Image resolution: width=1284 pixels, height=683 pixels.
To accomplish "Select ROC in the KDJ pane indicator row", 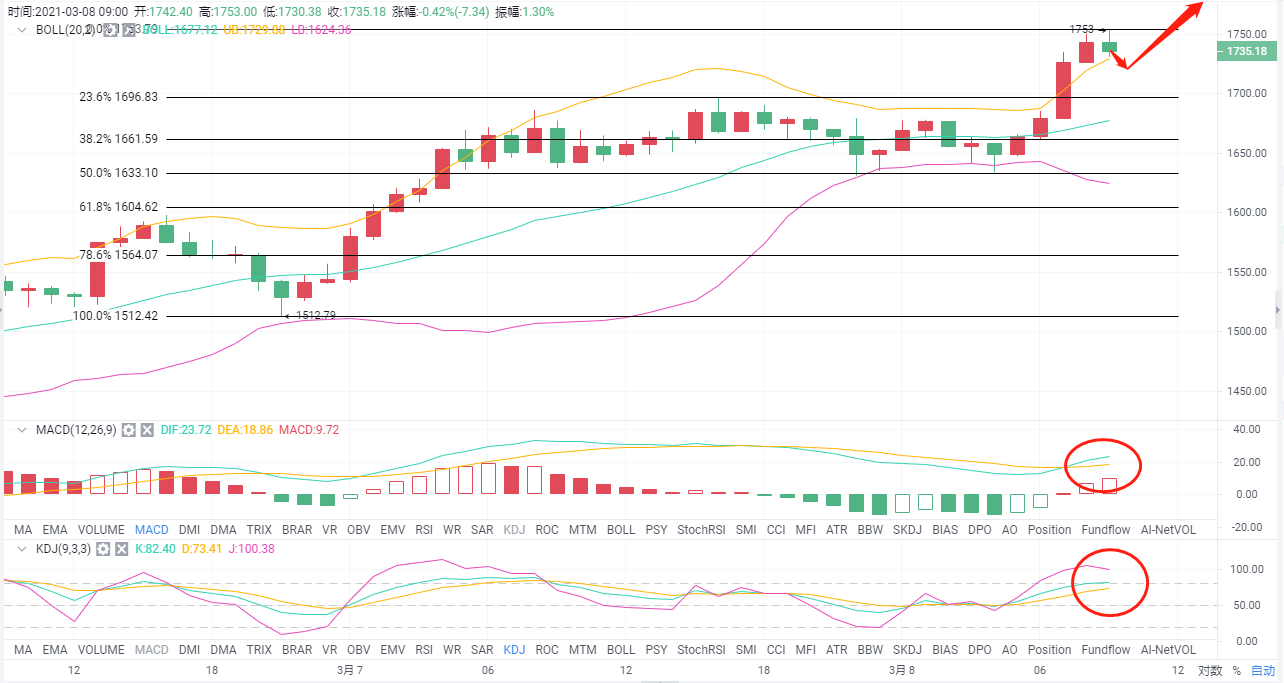I will pos(547,650).
